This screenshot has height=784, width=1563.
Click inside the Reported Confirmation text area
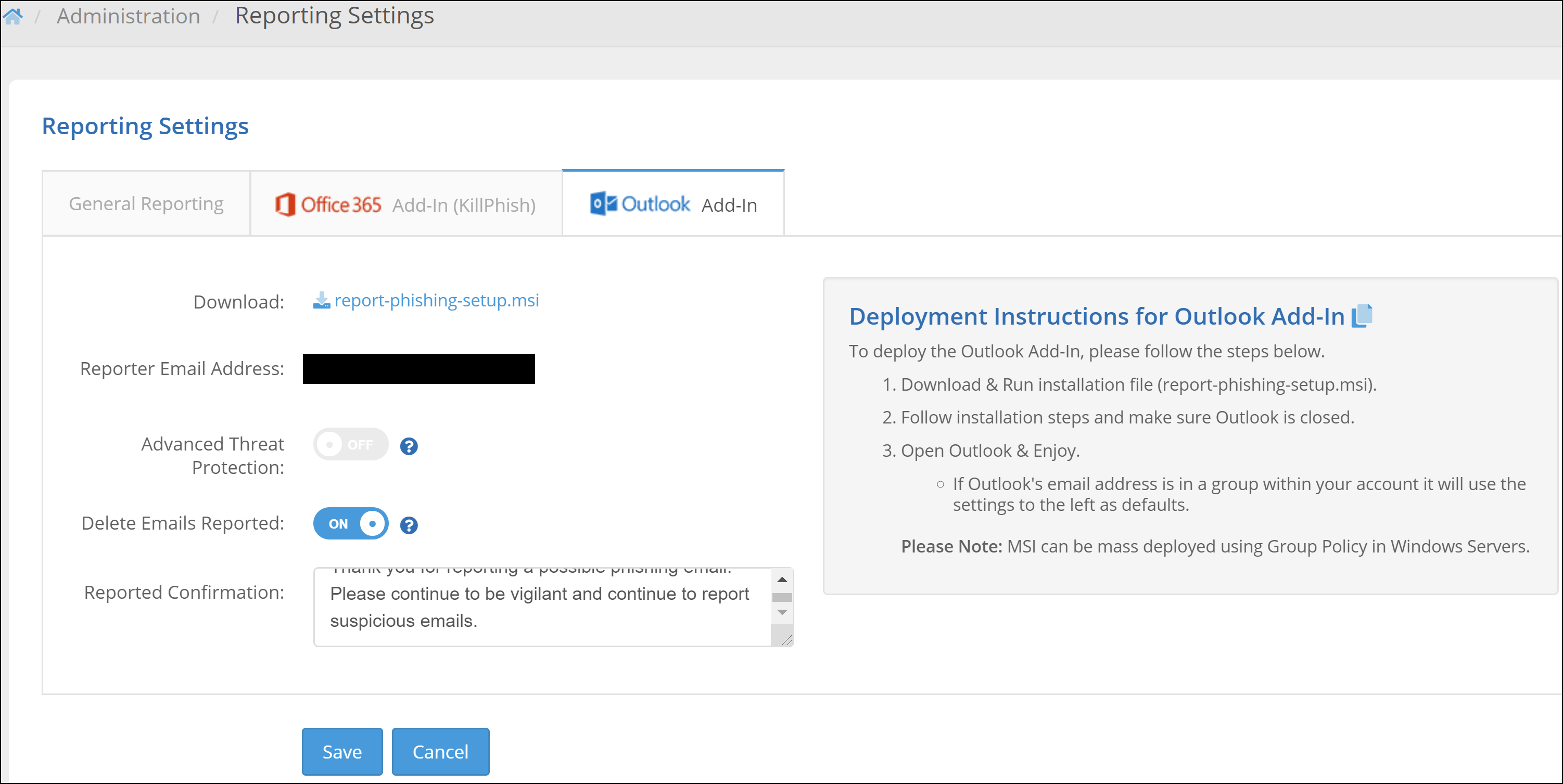click(540, 607)
